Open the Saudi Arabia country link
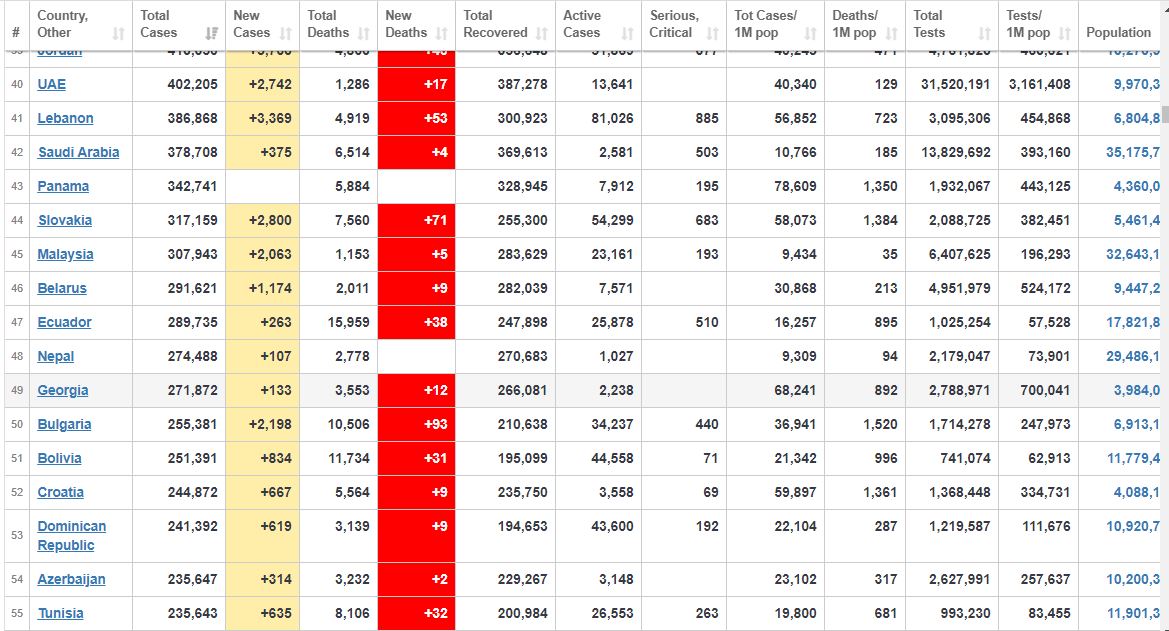The height and width of the screenshot is (631, 1169). [x=78, y=152]
